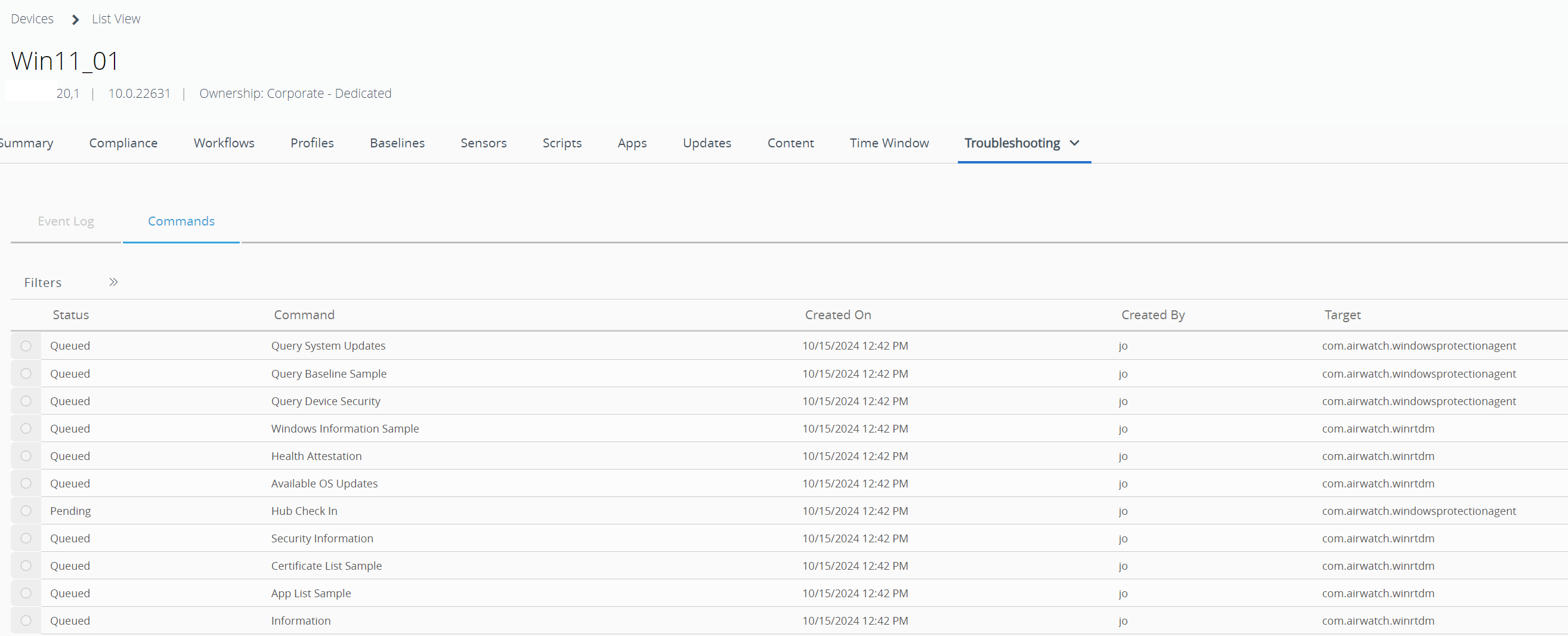Open the Compliance tab
This screenshot has width=1568, height=636.
pos(123,143)
